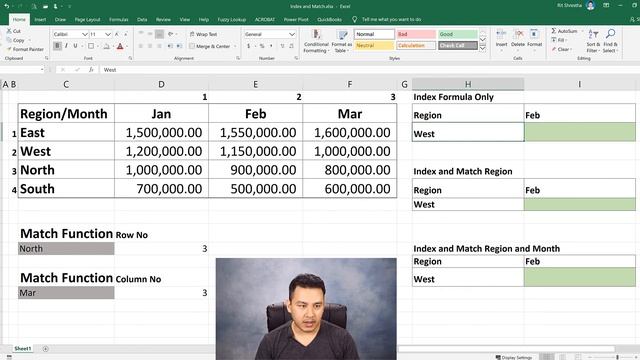Click the horizontal scrollbar
The width and height of the screenshot is (640, 360).
coord(506,349)
